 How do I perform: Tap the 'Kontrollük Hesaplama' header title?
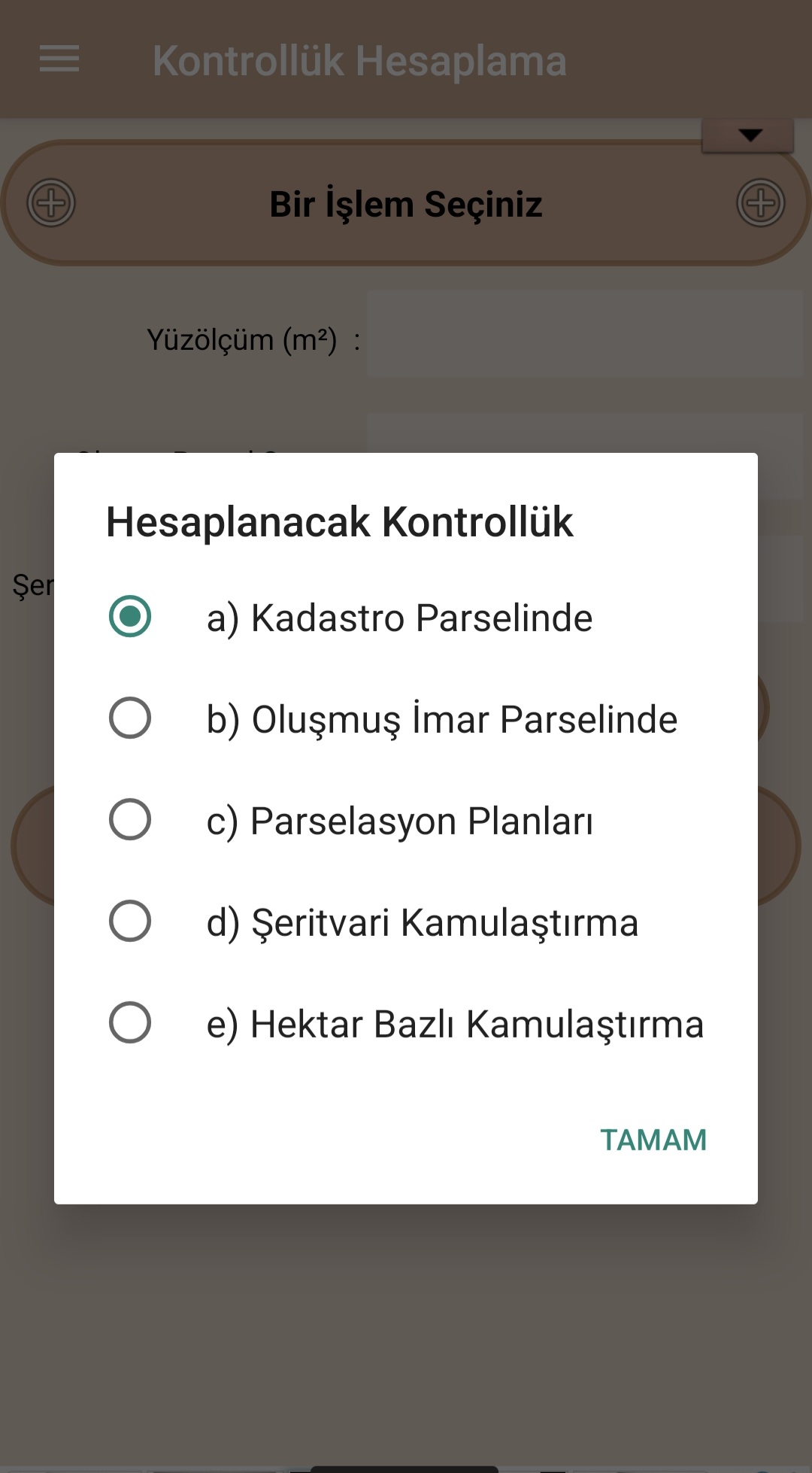tap(359, 61)
